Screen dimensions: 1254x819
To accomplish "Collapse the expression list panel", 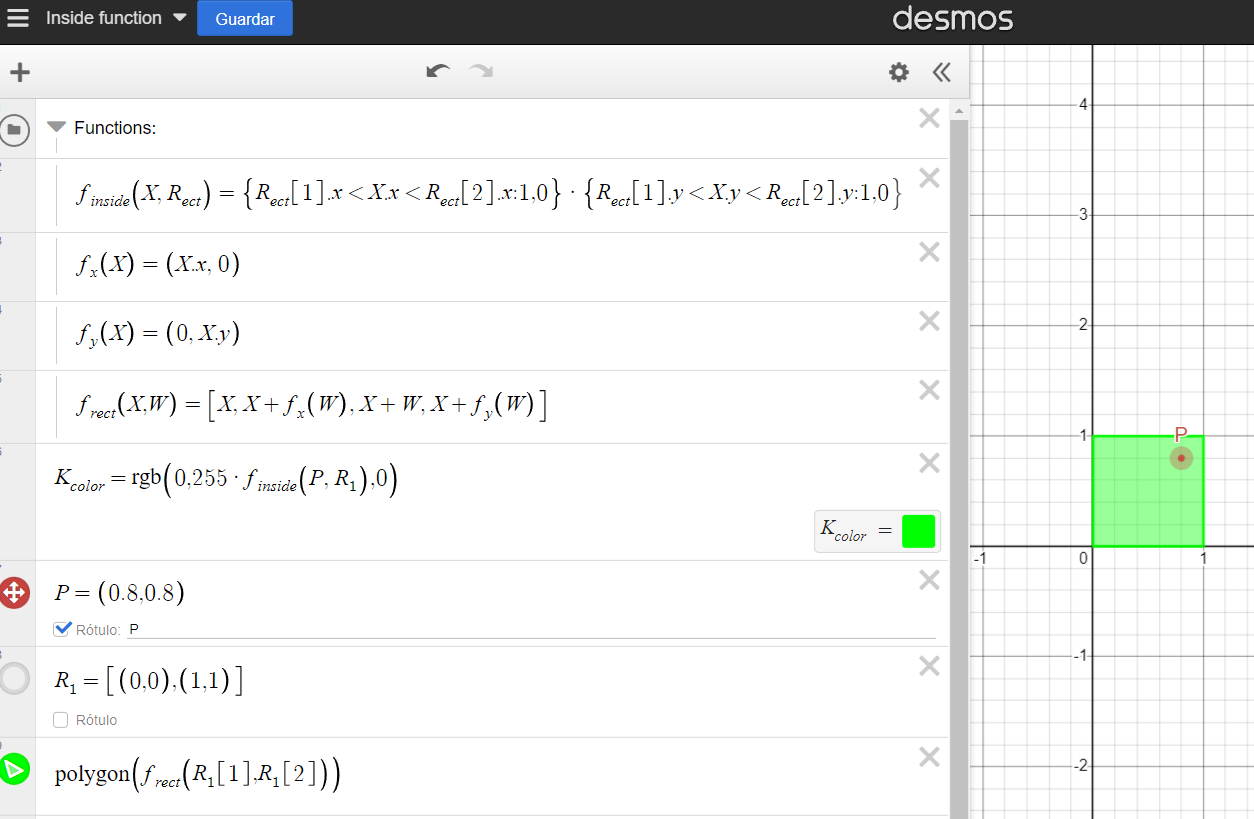I will pyautogui.click(x=941, y=72).
